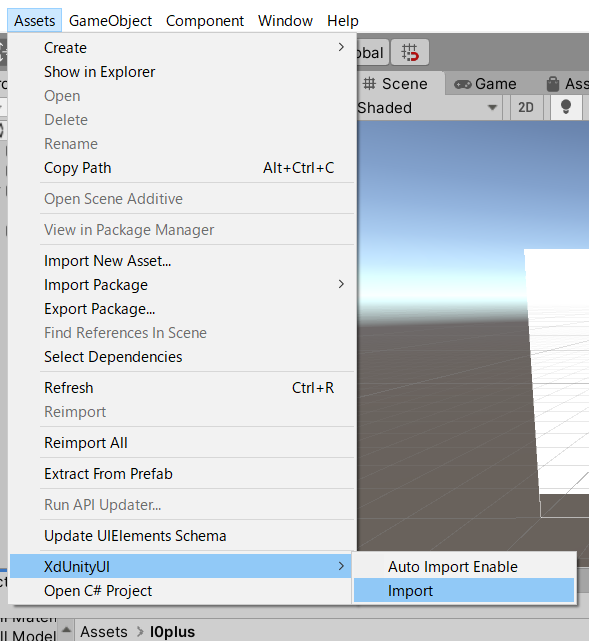
Task: Choose Export Package...
Action: coord(181,309)
